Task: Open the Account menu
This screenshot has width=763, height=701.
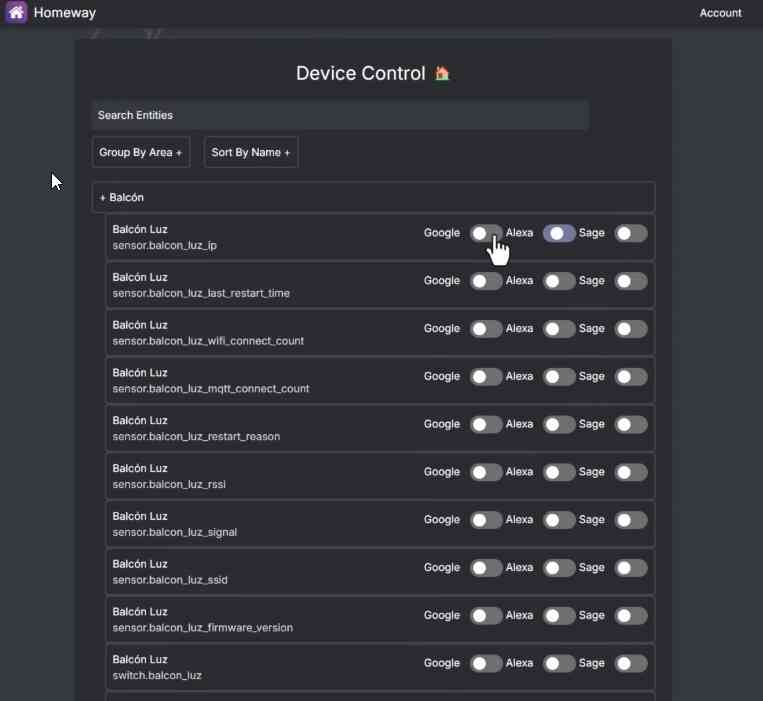Action: (720, 13)
